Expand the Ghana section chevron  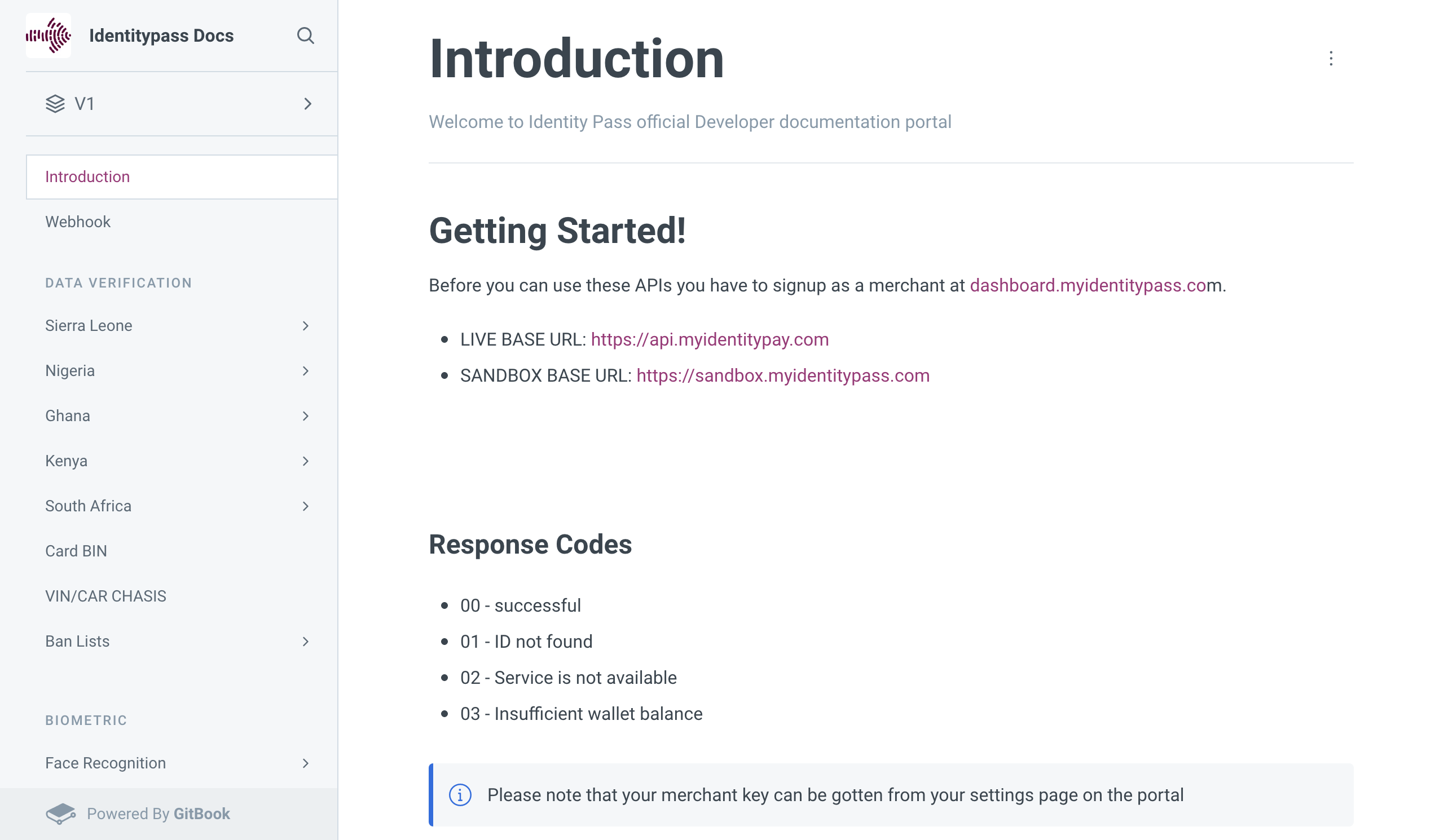tap(305, 415)
